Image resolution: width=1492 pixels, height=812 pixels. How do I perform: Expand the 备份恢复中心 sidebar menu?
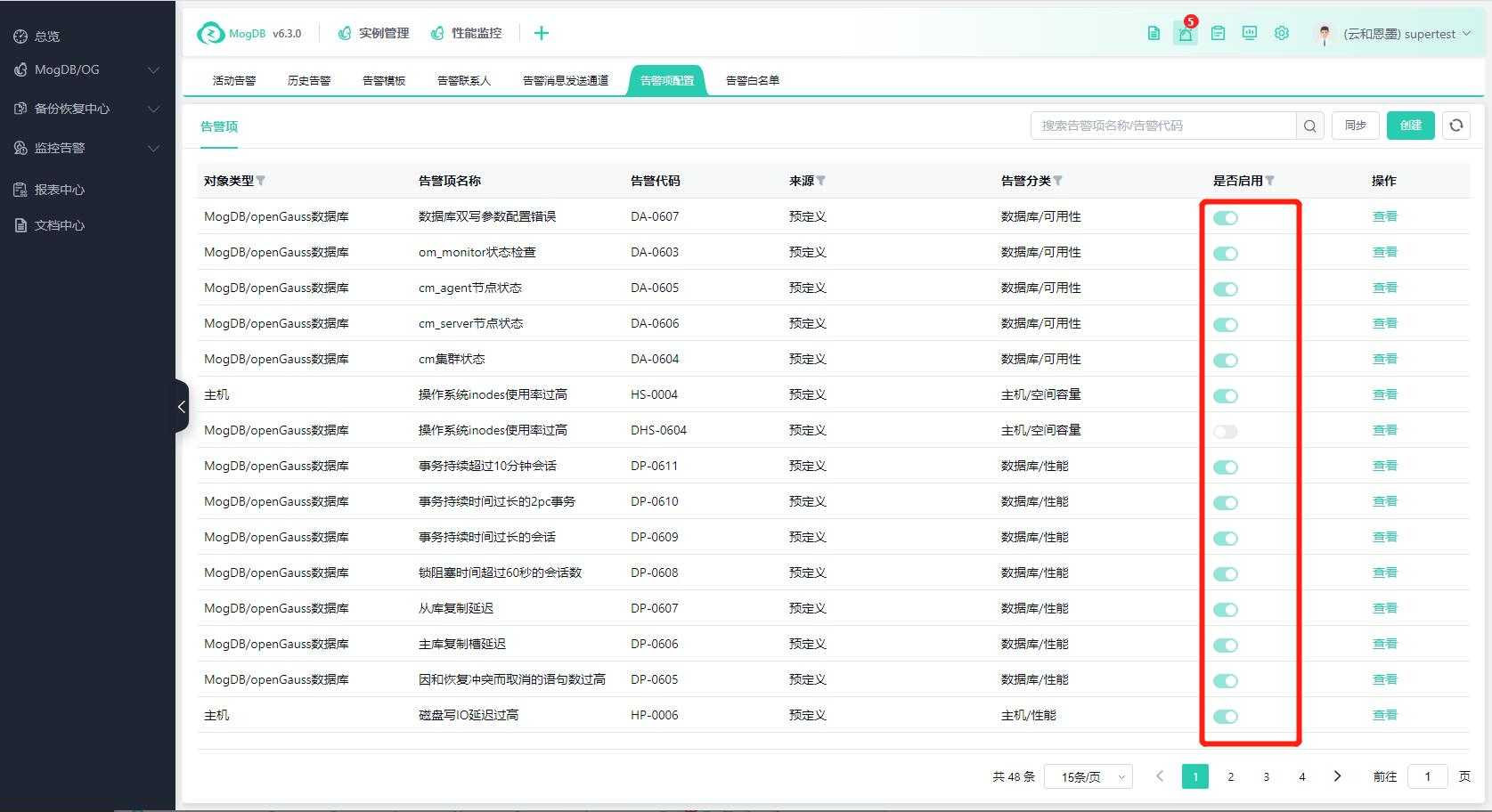87,109
